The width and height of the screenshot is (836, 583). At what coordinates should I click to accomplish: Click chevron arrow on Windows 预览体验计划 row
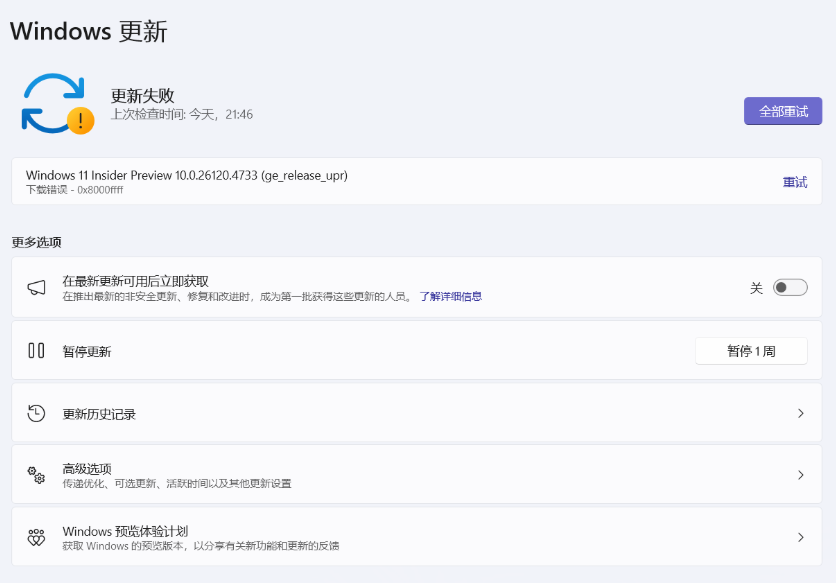click(800, 537)
